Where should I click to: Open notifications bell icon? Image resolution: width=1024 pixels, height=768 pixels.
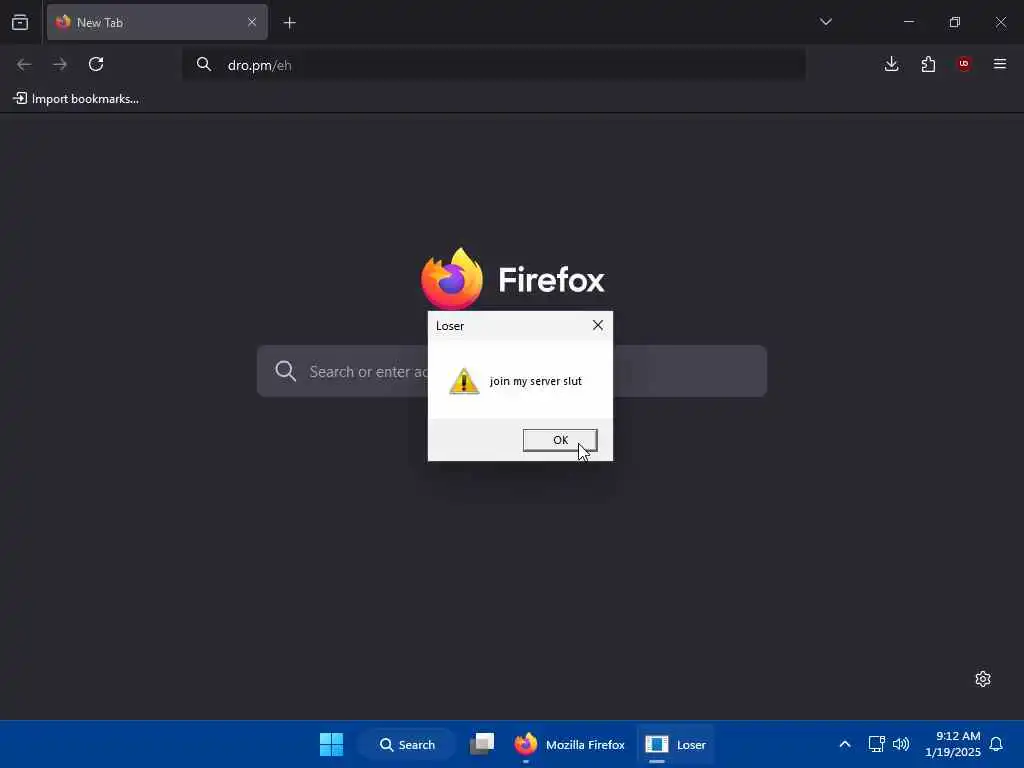pos(996,744)
